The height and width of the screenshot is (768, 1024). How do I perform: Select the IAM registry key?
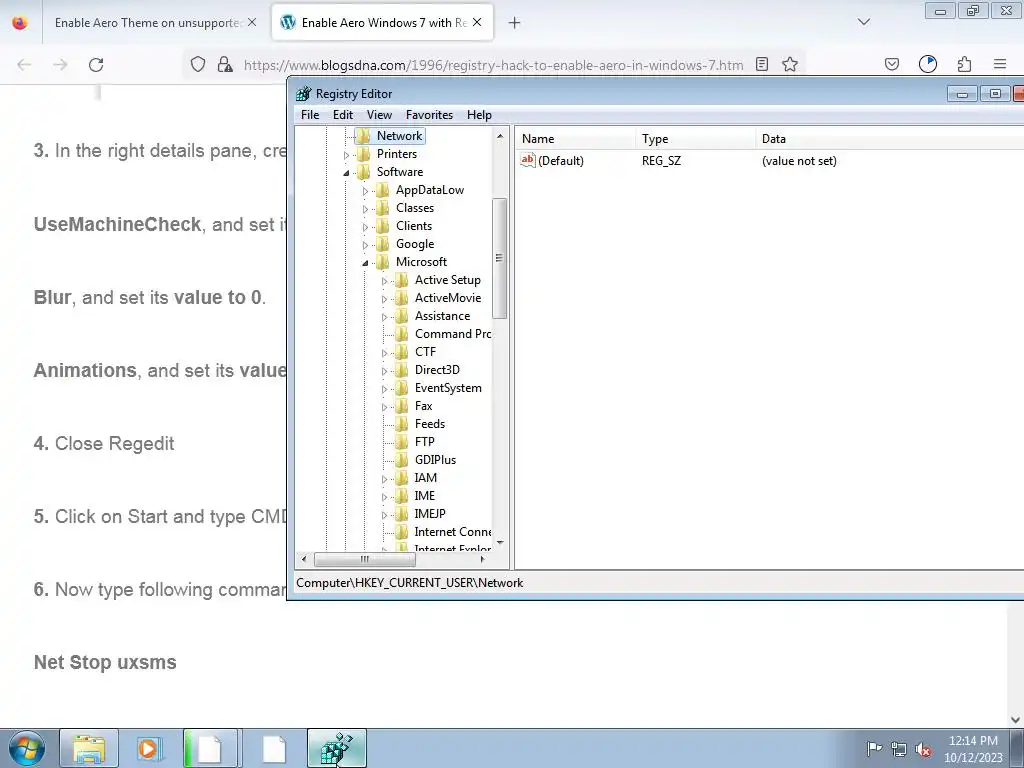pyautogui.click(x=425, y=478)
